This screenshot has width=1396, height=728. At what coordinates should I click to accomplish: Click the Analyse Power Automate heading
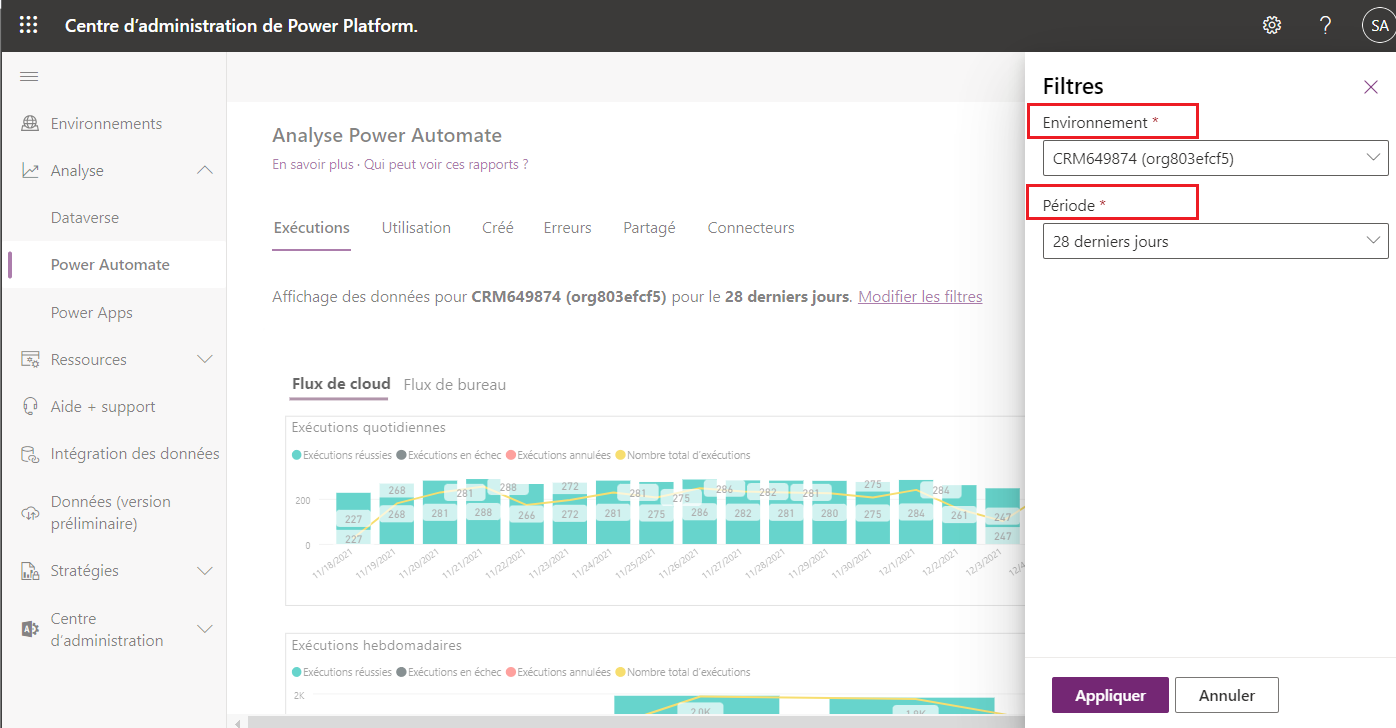pyautogui.click(x=387, y=135)
